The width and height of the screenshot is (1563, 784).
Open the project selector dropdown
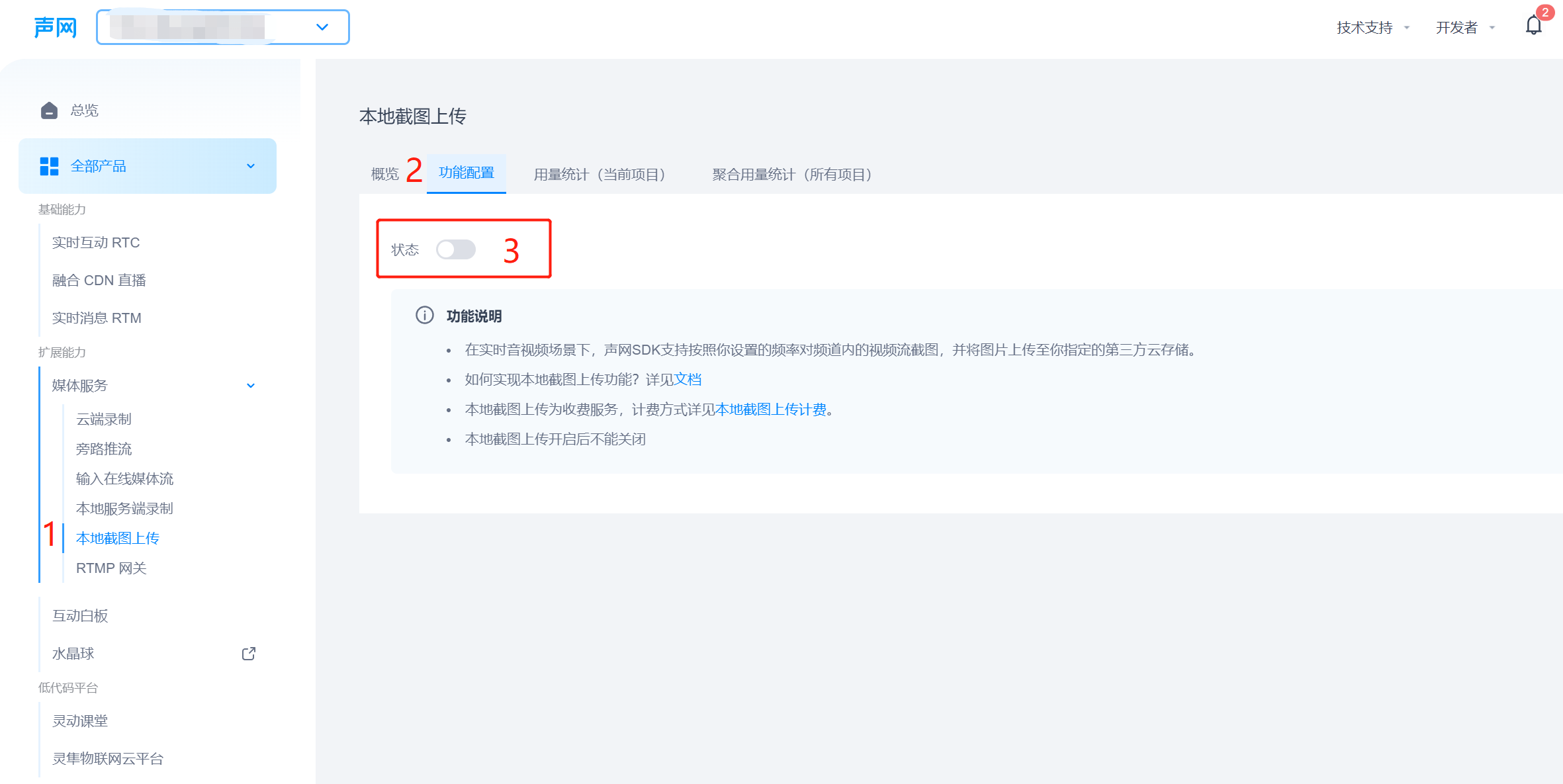click(223, 27)
